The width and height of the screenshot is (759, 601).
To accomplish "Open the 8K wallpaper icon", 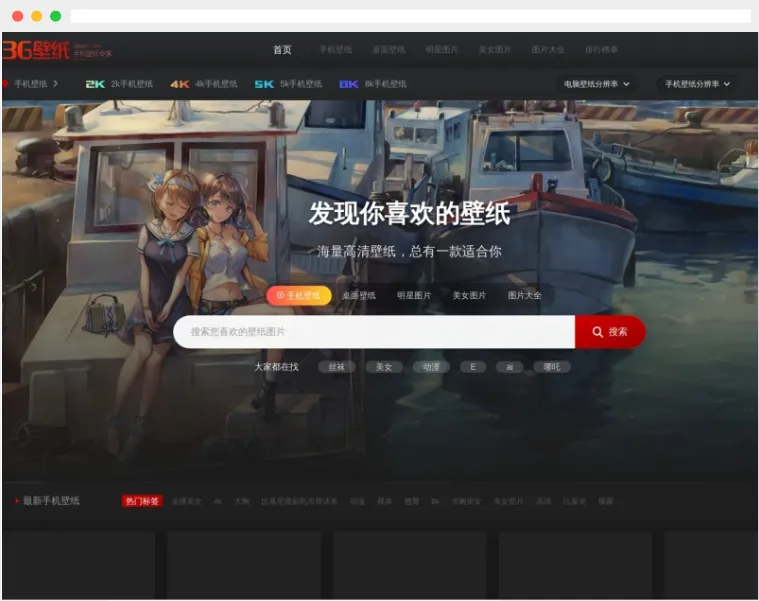I will pyautogui.click(x=349, y=84).
